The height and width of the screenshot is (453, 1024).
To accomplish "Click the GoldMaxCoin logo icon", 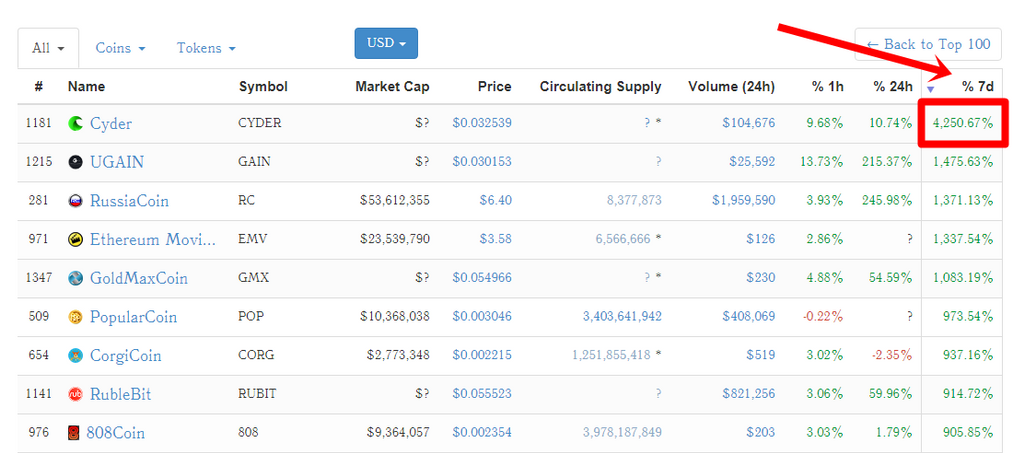I will pyautogui.click(x=75, y=278).
